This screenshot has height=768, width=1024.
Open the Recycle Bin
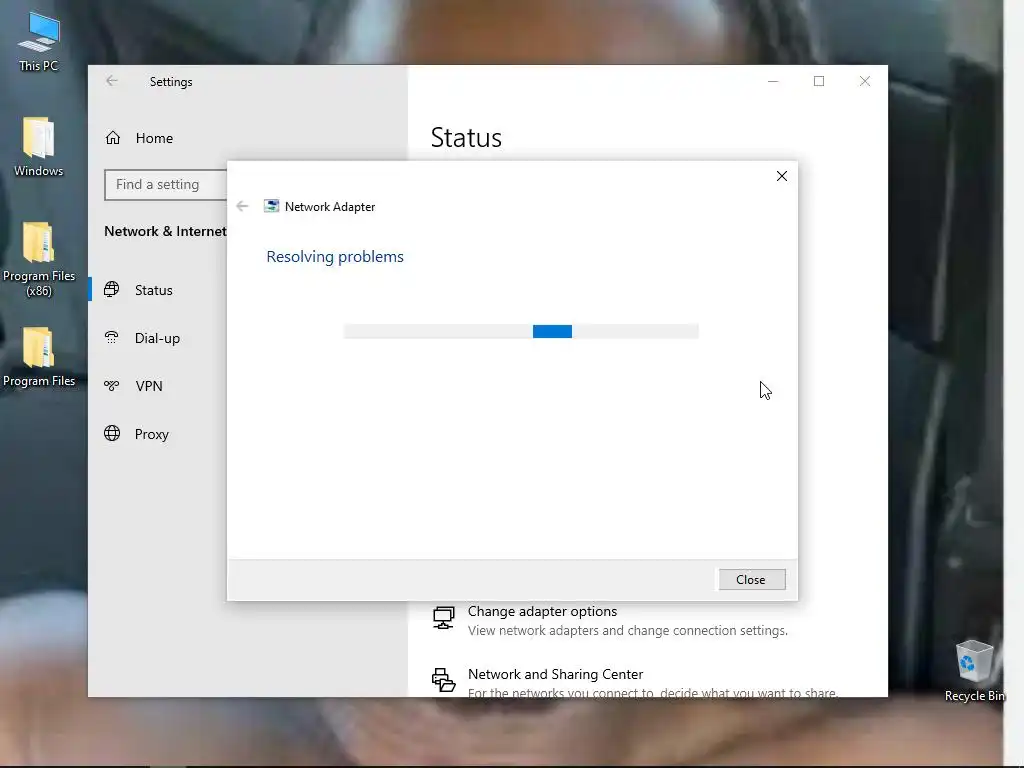point(974,670)
